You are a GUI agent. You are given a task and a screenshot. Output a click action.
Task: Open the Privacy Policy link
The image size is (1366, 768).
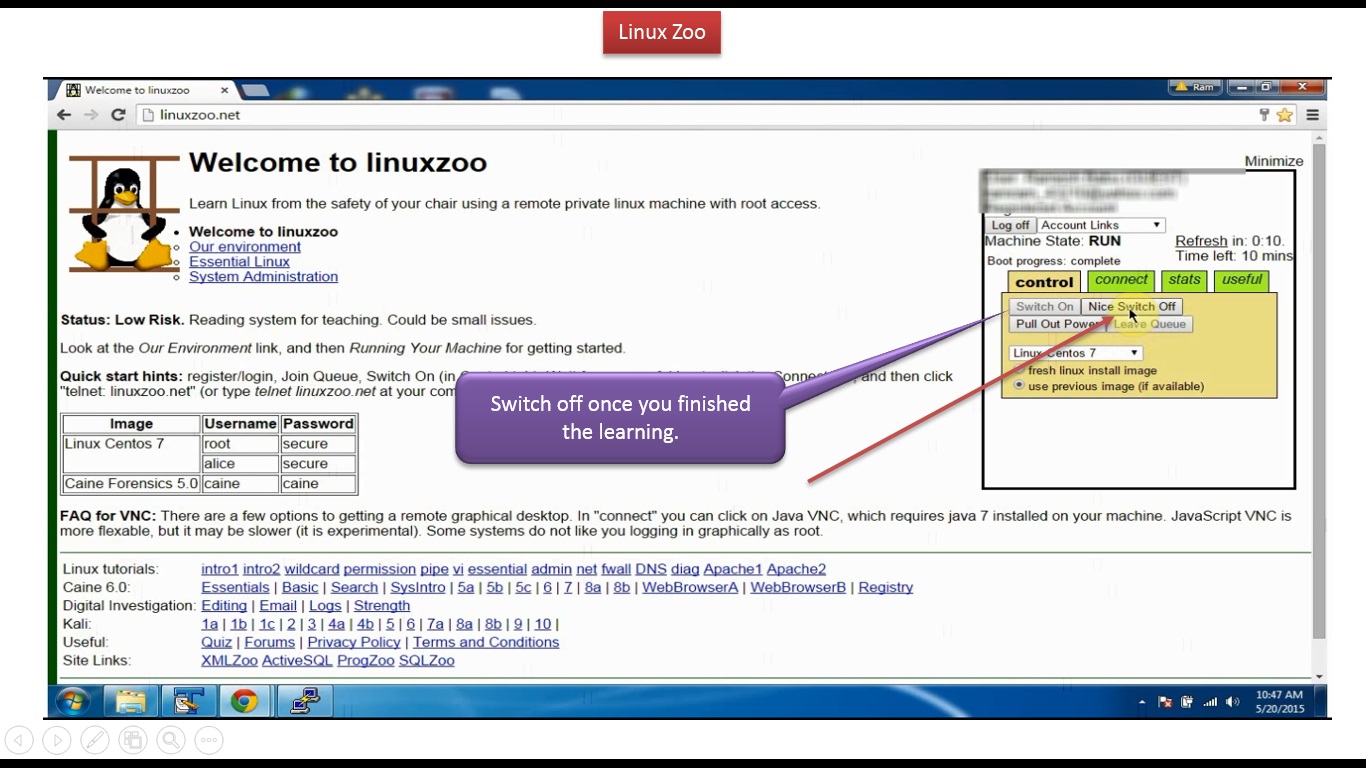click(354, 642)
